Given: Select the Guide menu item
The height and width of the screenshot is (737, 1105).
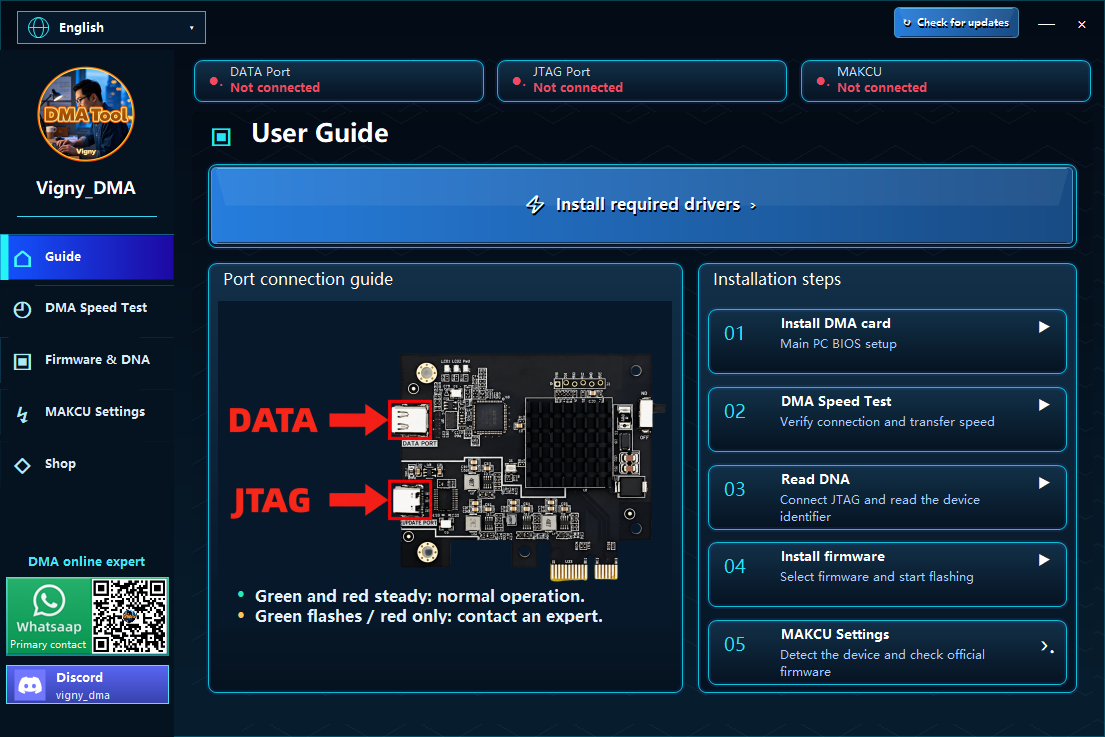Looking at the screenshot, I should pos(87,256).
